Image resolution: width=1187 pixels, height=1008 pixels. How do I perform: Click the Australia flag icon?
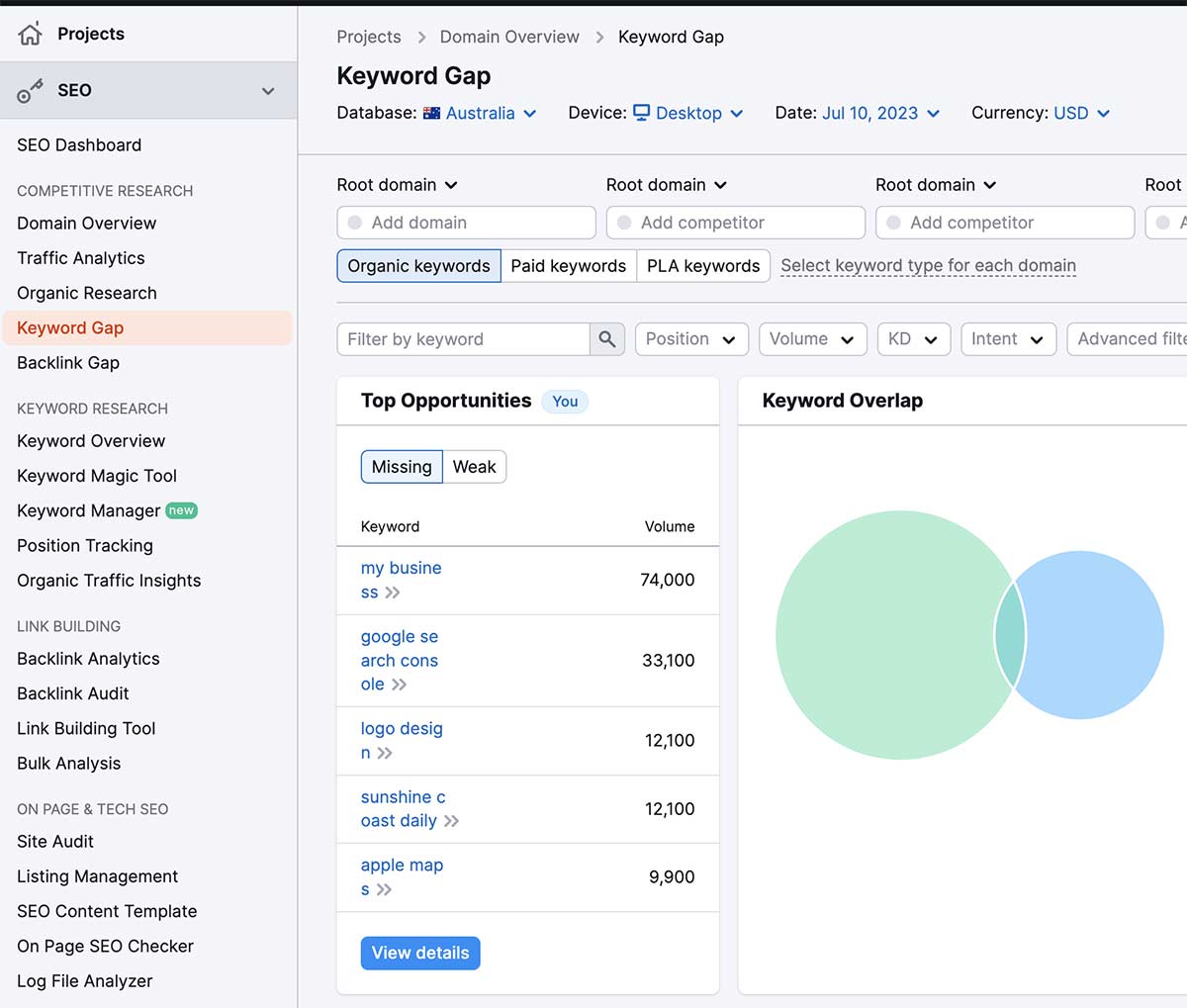[x=431, y=114]
